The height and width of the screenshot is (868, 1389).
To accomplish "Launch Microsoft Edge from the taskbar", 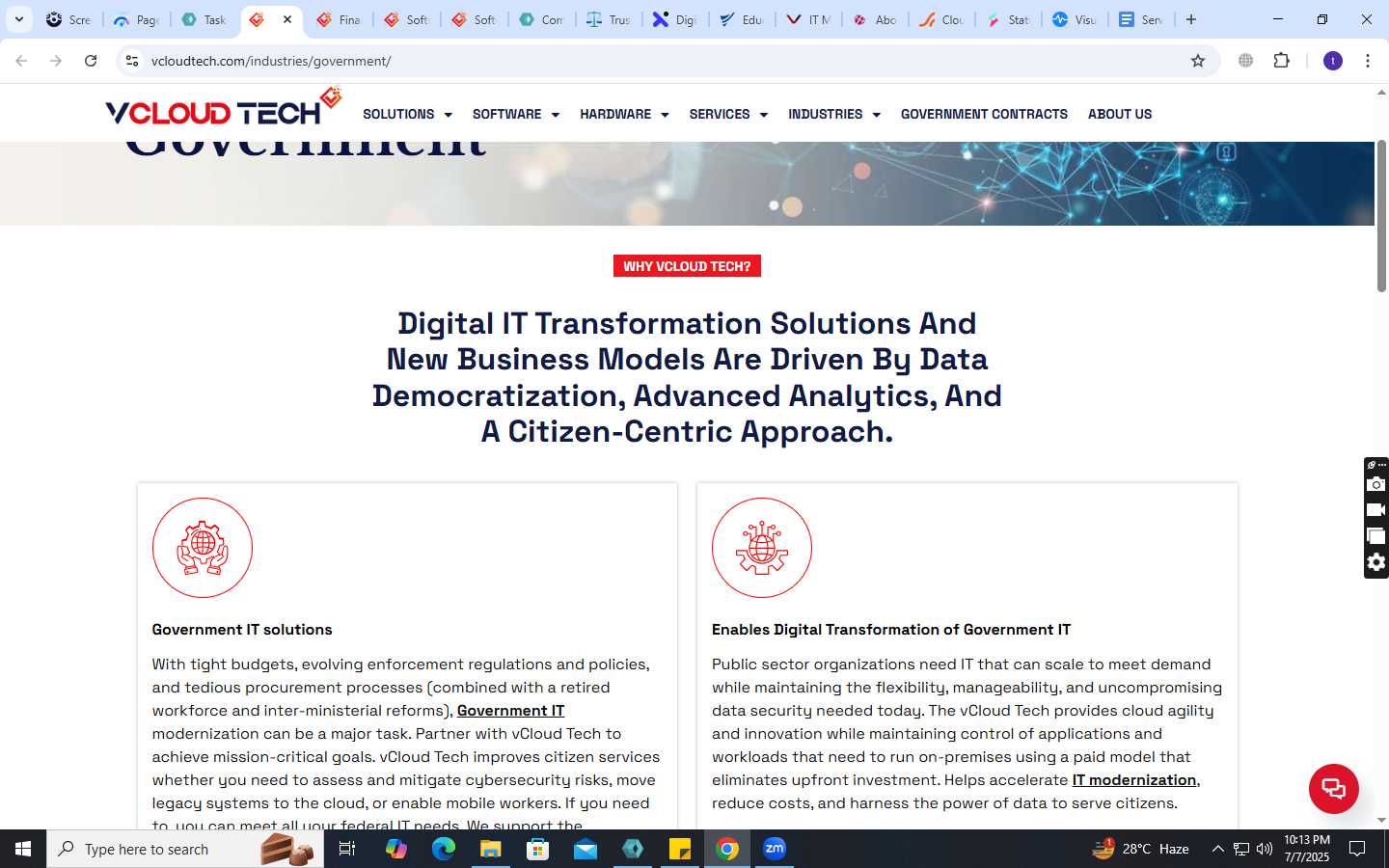I will tap(444, 849).
